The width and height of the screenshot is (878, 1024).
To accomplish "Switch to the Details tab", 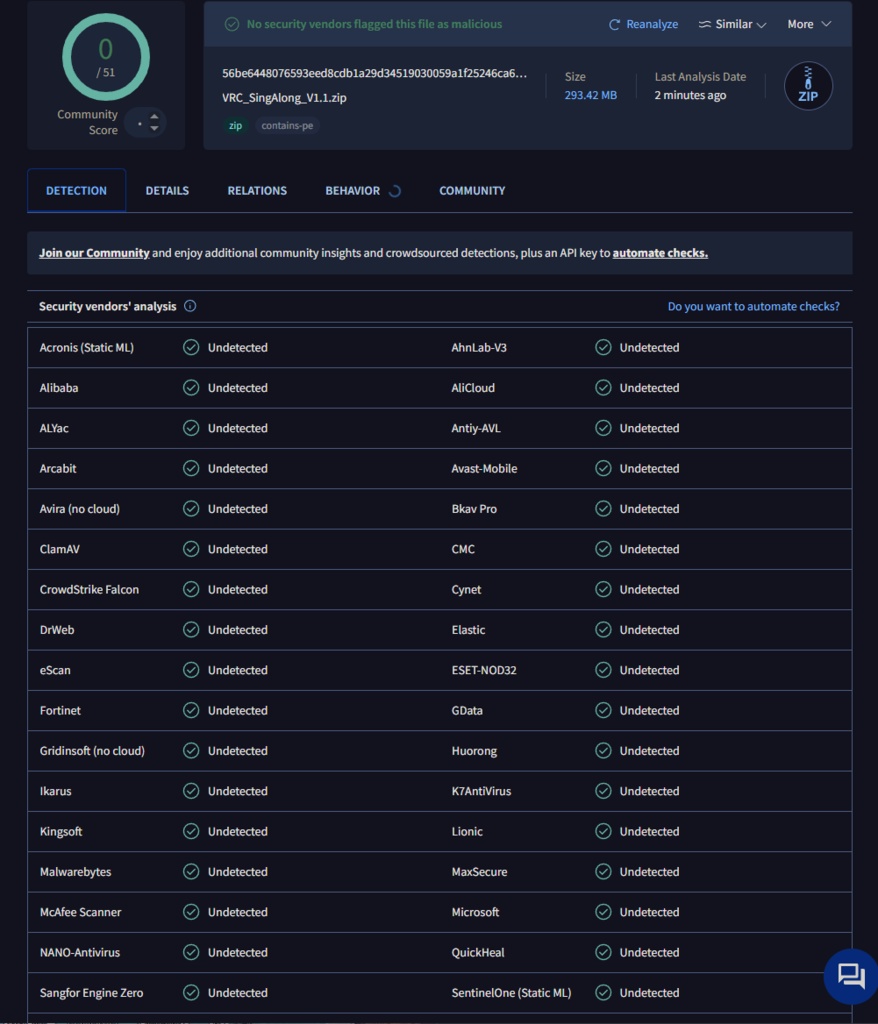I will [x=167, y=191].
